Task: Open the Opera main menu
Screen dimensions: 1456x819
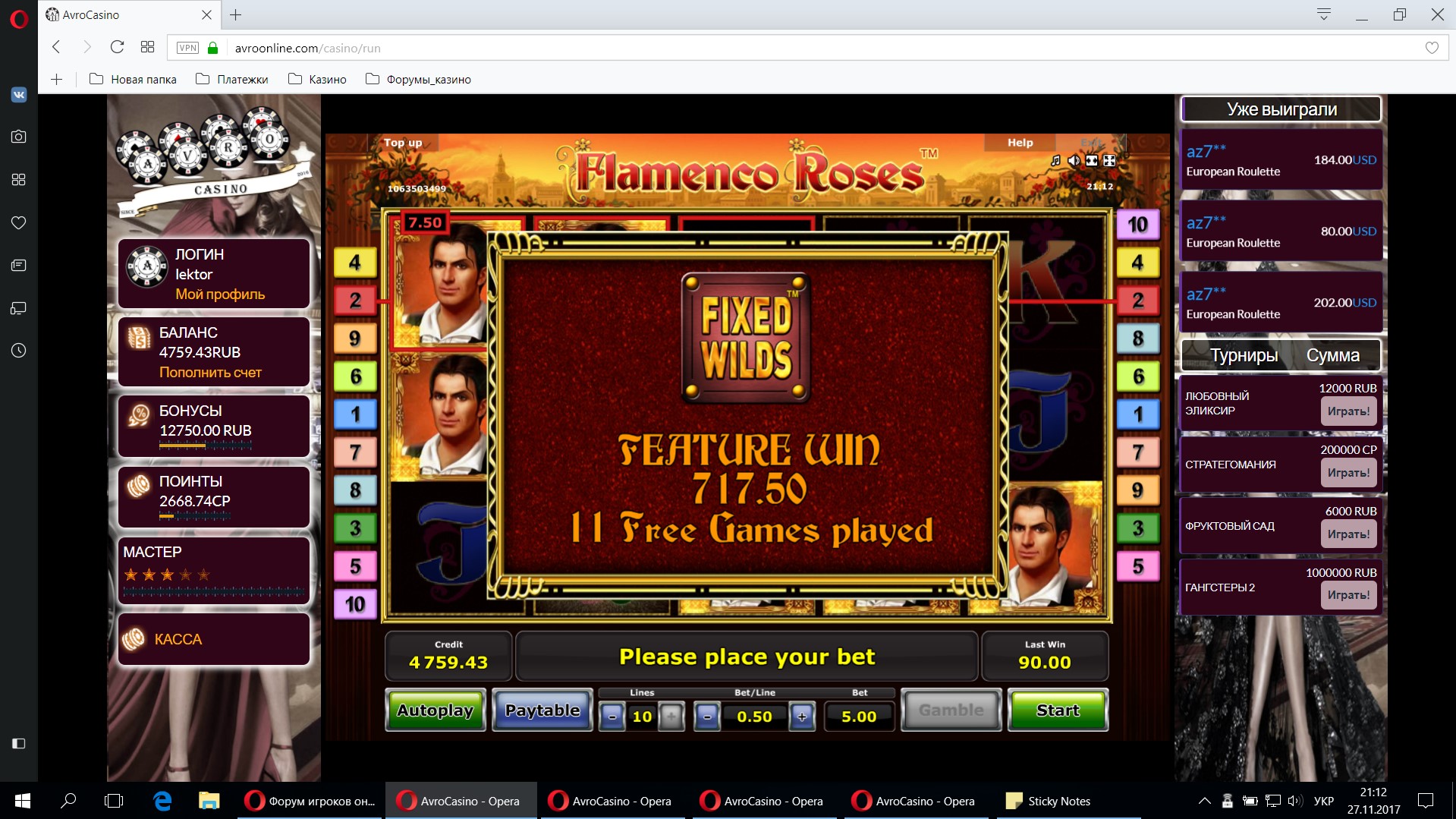Action: pos(19,18)
